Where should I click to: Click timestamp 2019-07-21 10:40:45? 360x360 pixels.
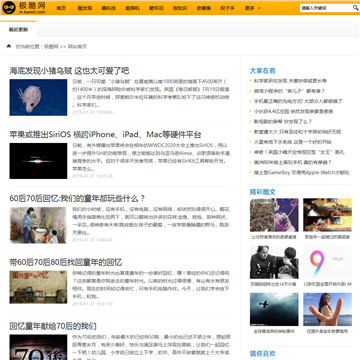point(92,240)
